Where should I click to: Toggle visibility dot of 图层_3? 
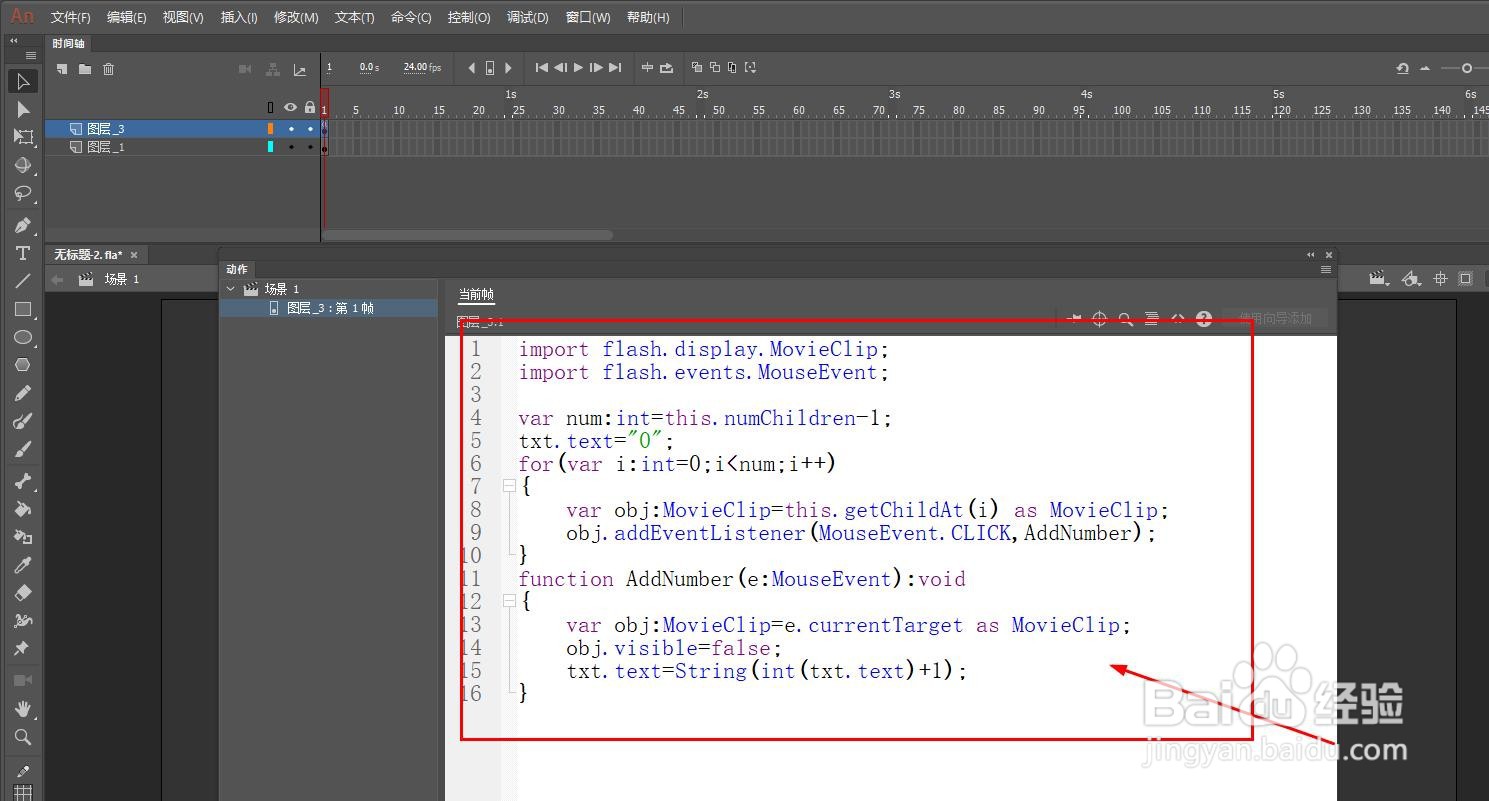tap(291, 129)
